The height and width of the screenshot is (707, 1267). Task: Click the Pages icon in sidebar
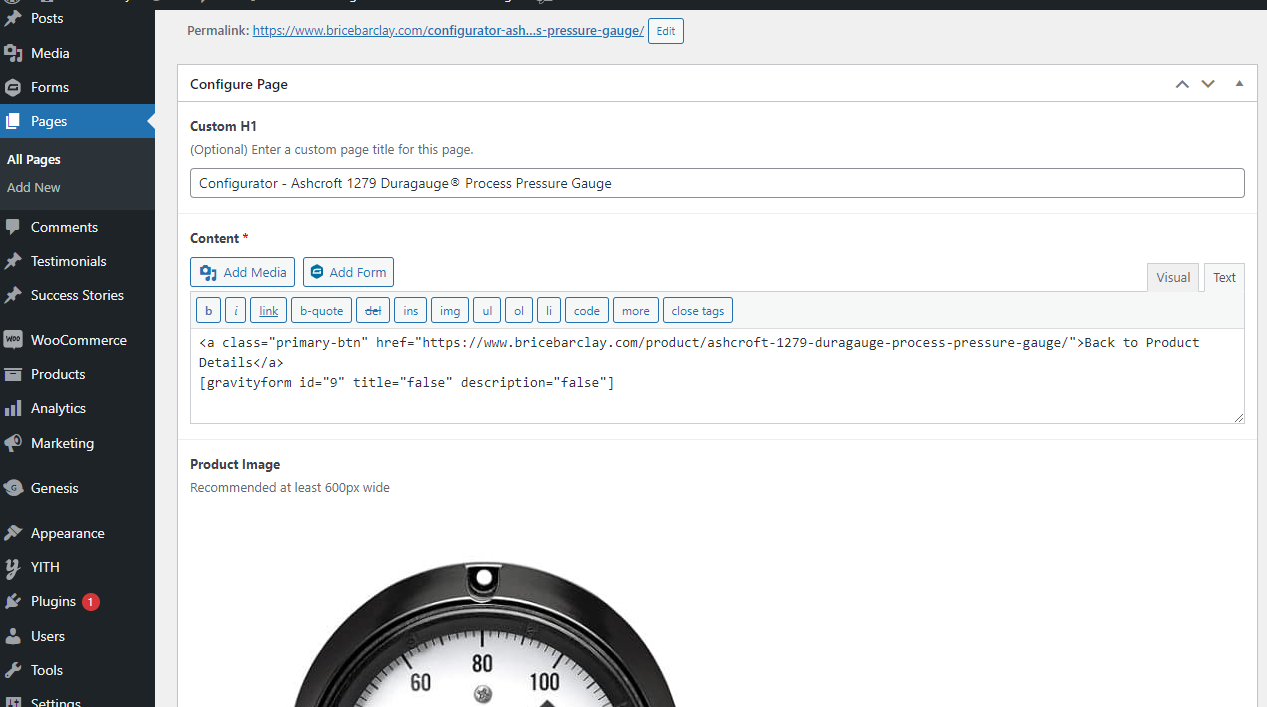click(x=13, y=121)
